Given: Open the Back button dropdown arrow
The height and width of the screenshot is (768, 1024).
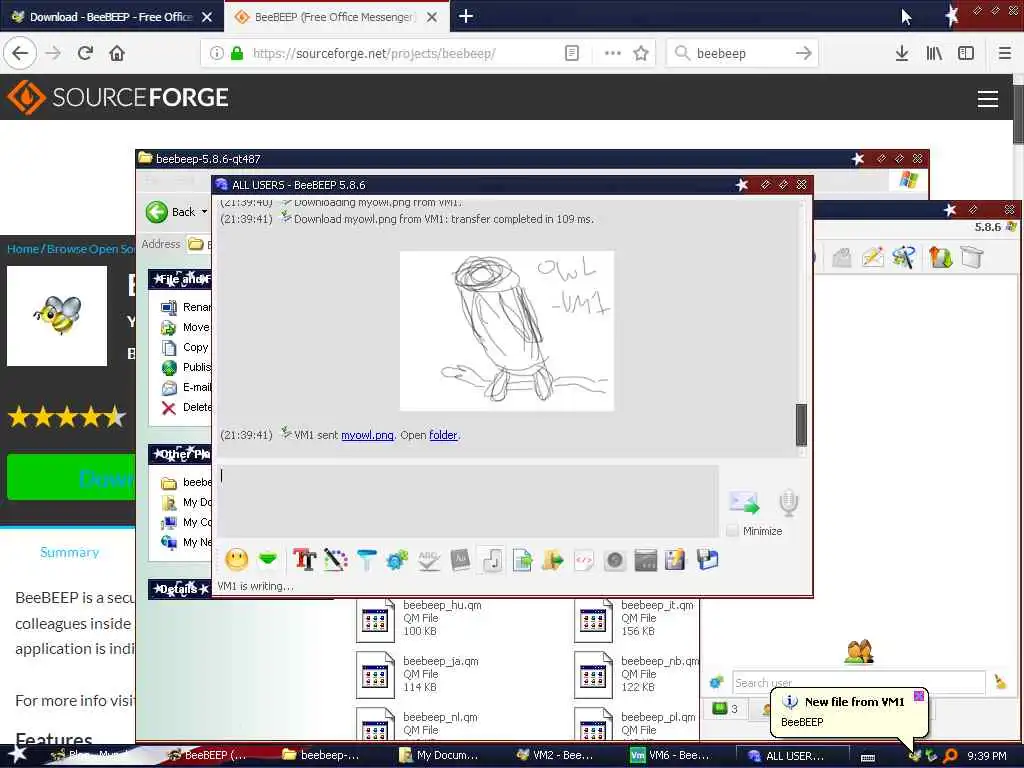Looking at the screenshot, I should click(204, 212).
